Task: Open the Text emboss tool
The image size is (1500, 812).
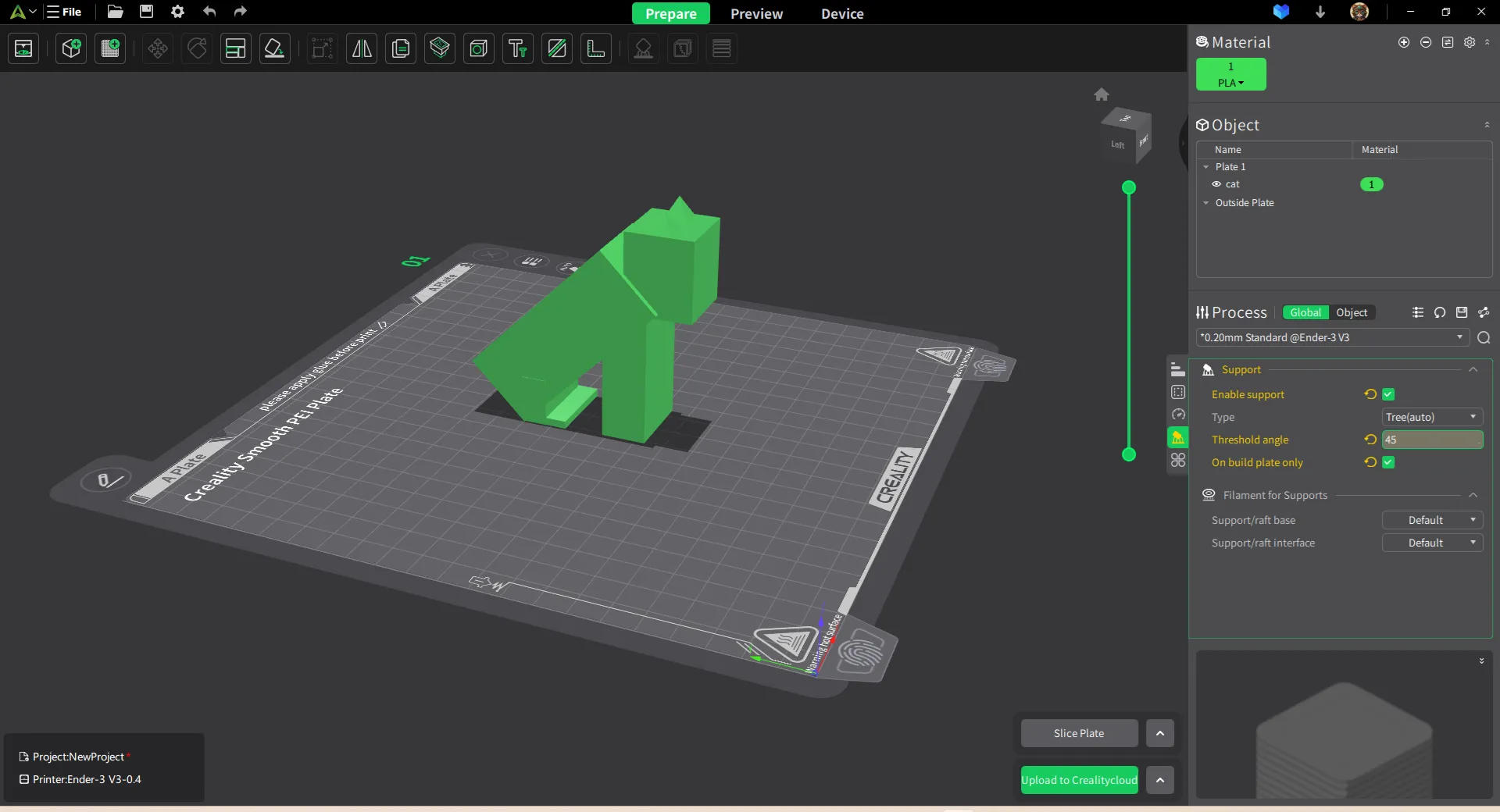Action: (x=518, y=48)
